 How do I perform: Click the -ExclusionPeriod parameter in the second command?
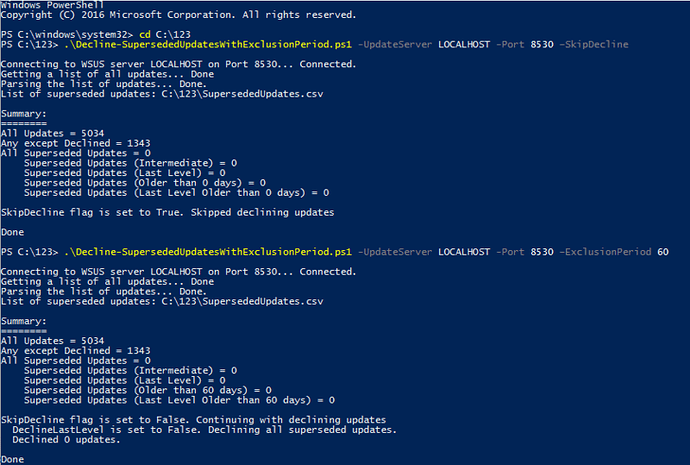(x=605, y=252)
